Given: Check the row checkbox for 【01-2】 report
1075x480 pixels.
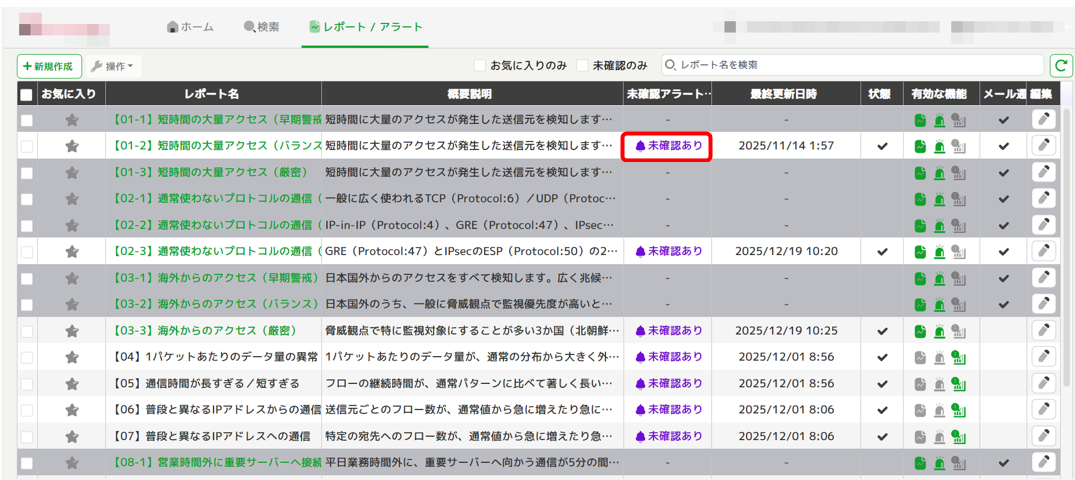Looking at the screenshot, I should [26, 146].
